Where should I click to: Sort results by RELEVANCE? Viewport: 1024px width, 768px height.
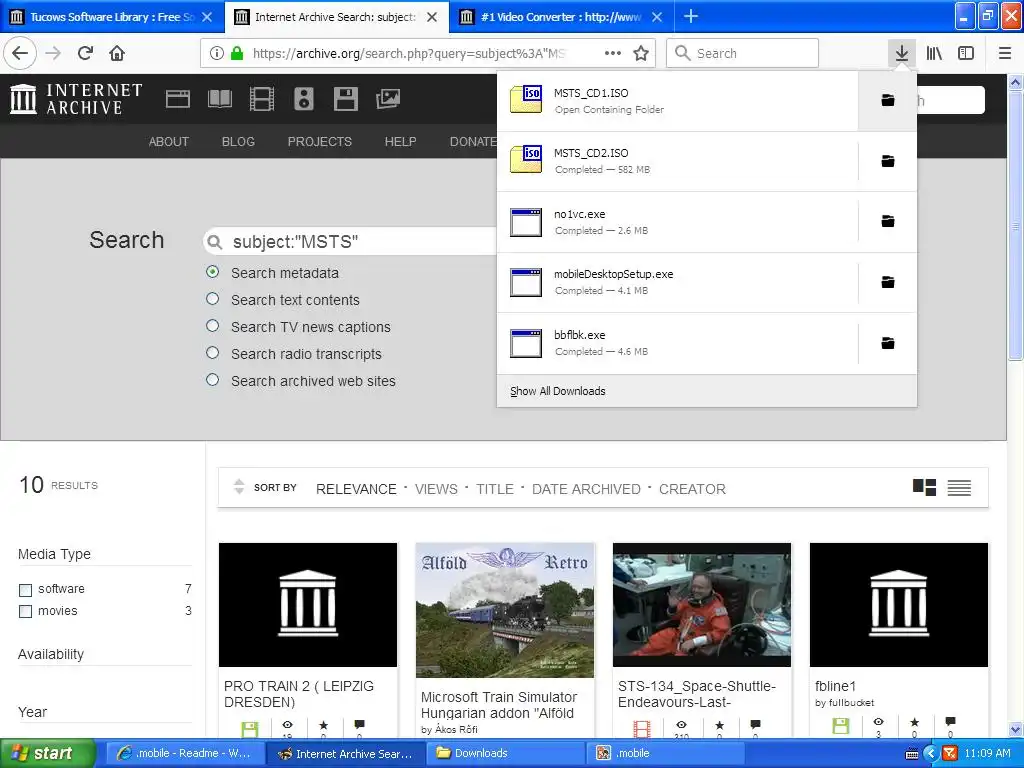pyautogui.click(x=356, y=489)
